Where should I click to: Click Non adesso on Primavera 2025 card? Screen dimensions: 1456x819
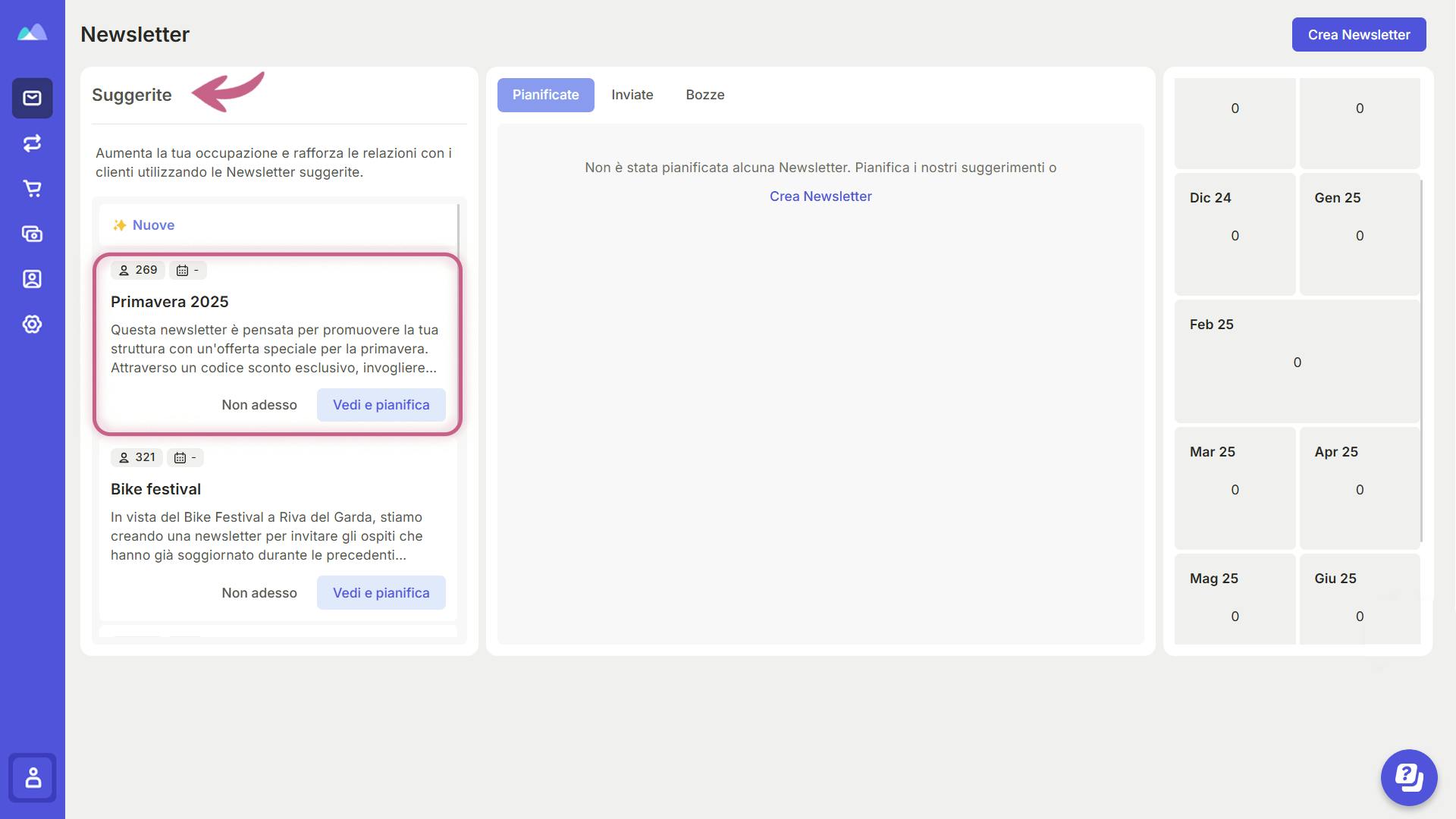[259, 405]
